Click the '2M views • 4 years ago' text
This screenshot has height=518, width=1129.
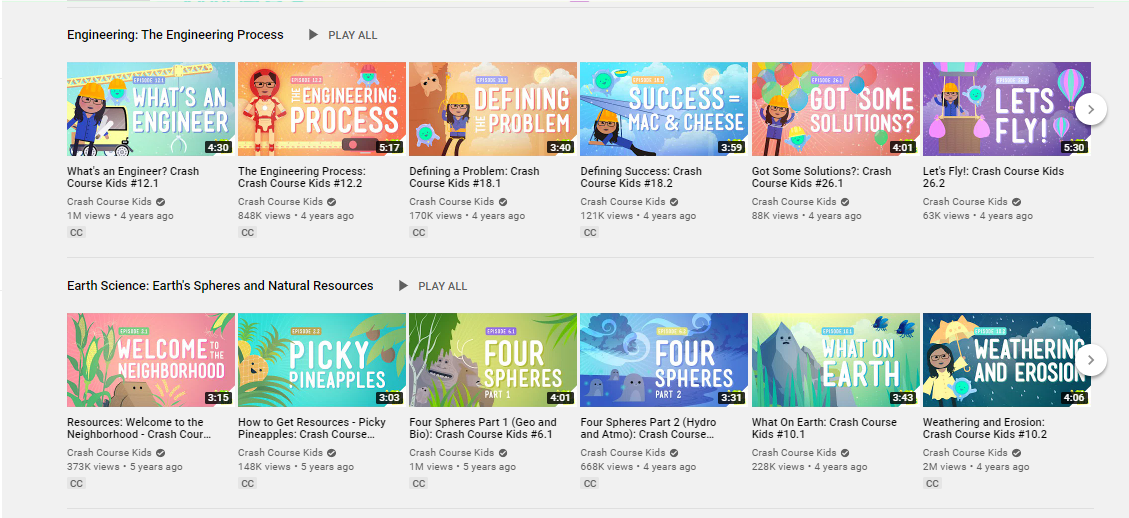pos(976,466)
